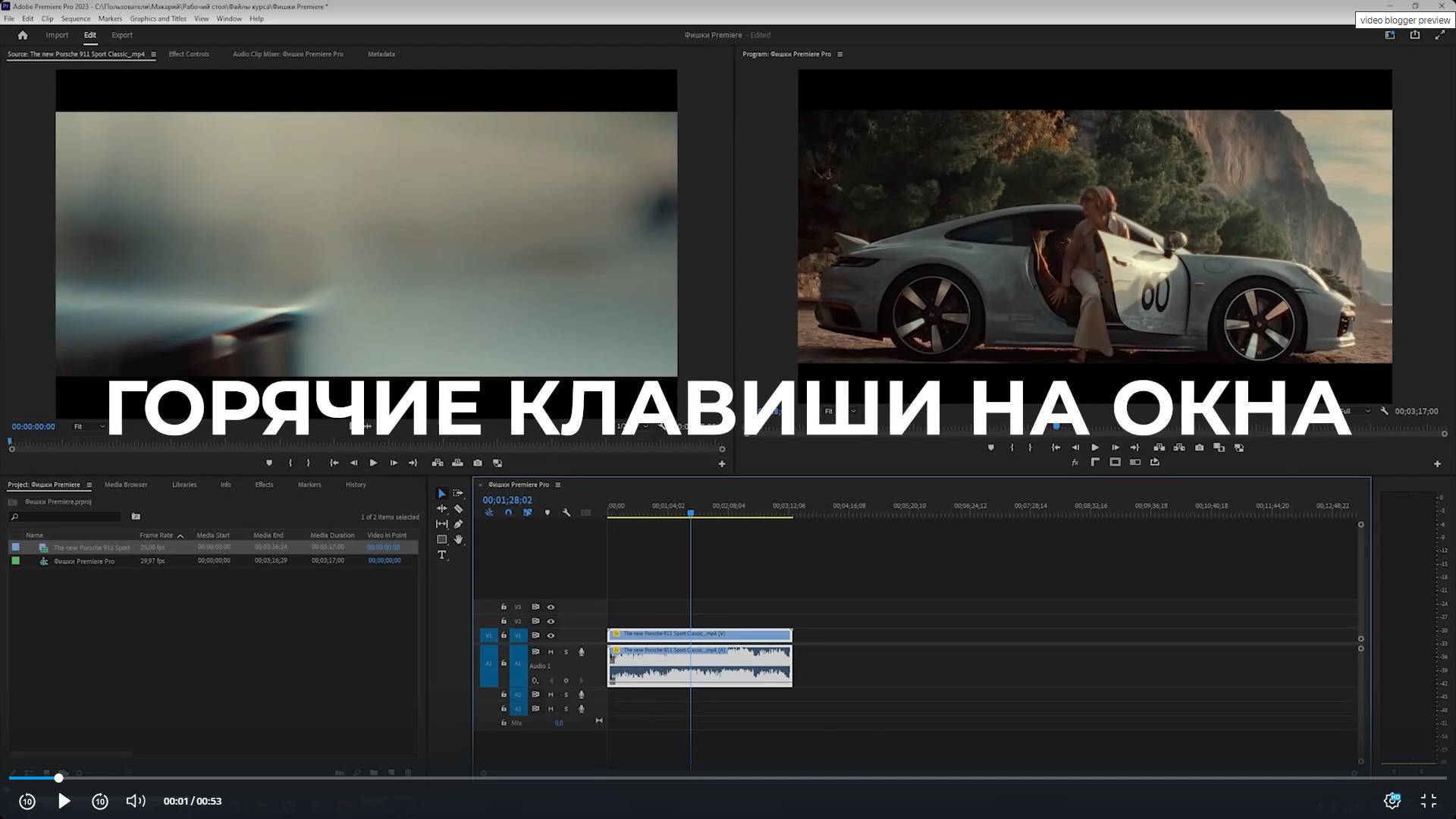The image size is (1456, 819).
Task: Select the Pen tool in tools panel
Action: (x=458, y=524)
